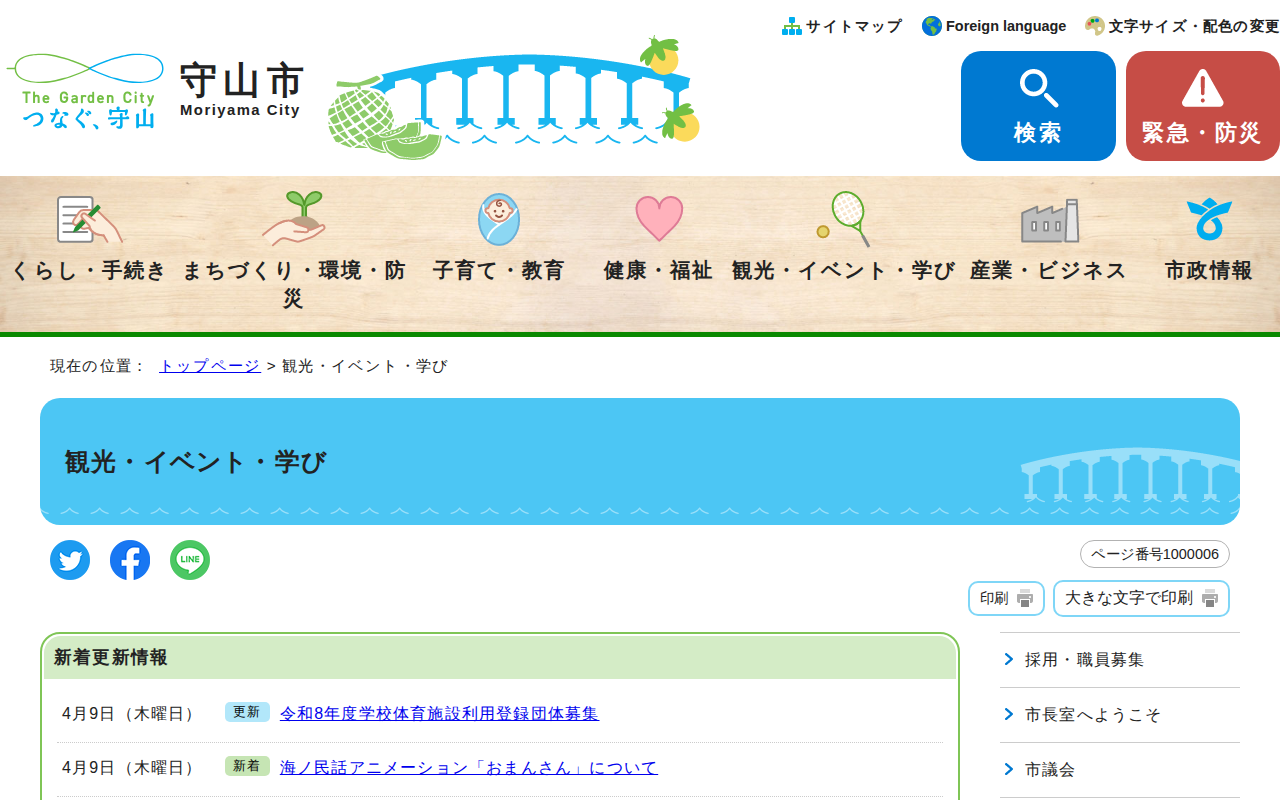Image resolution: width=1280 pixels, height=800 pixels.
Task: Open 採用・職員募集 sidebar link
Action: (1084, 660)
